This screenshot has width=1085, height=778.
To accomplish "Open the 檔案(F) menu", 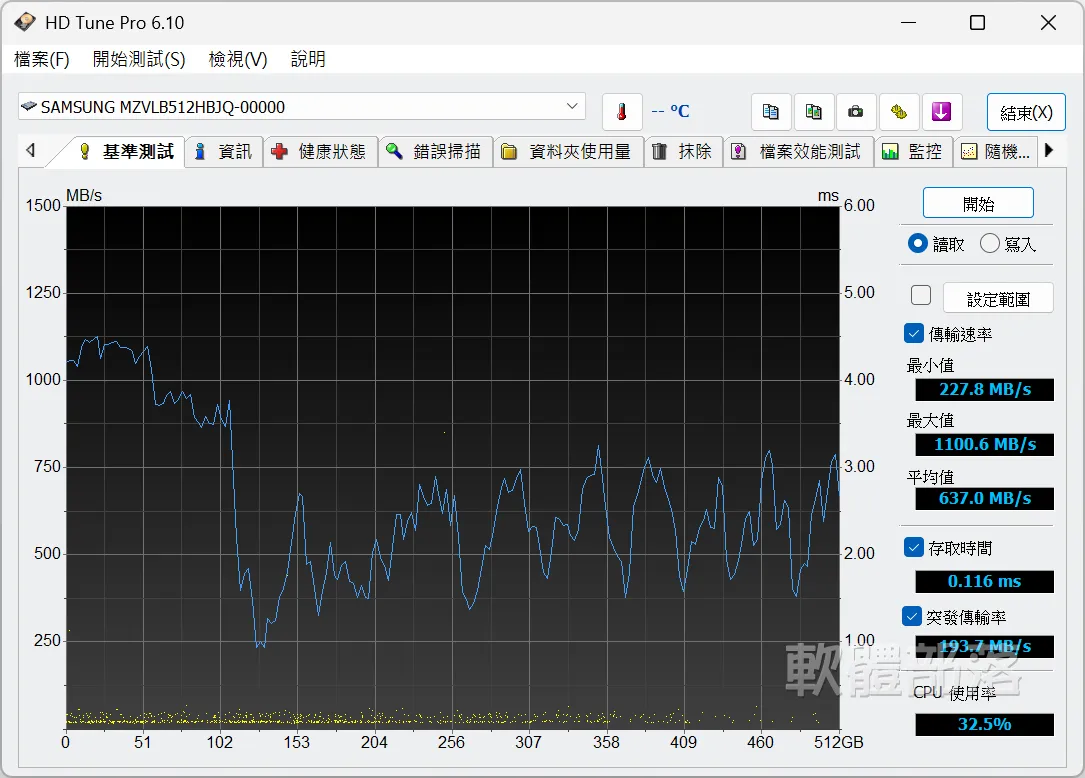I will [x=42, y=60].
